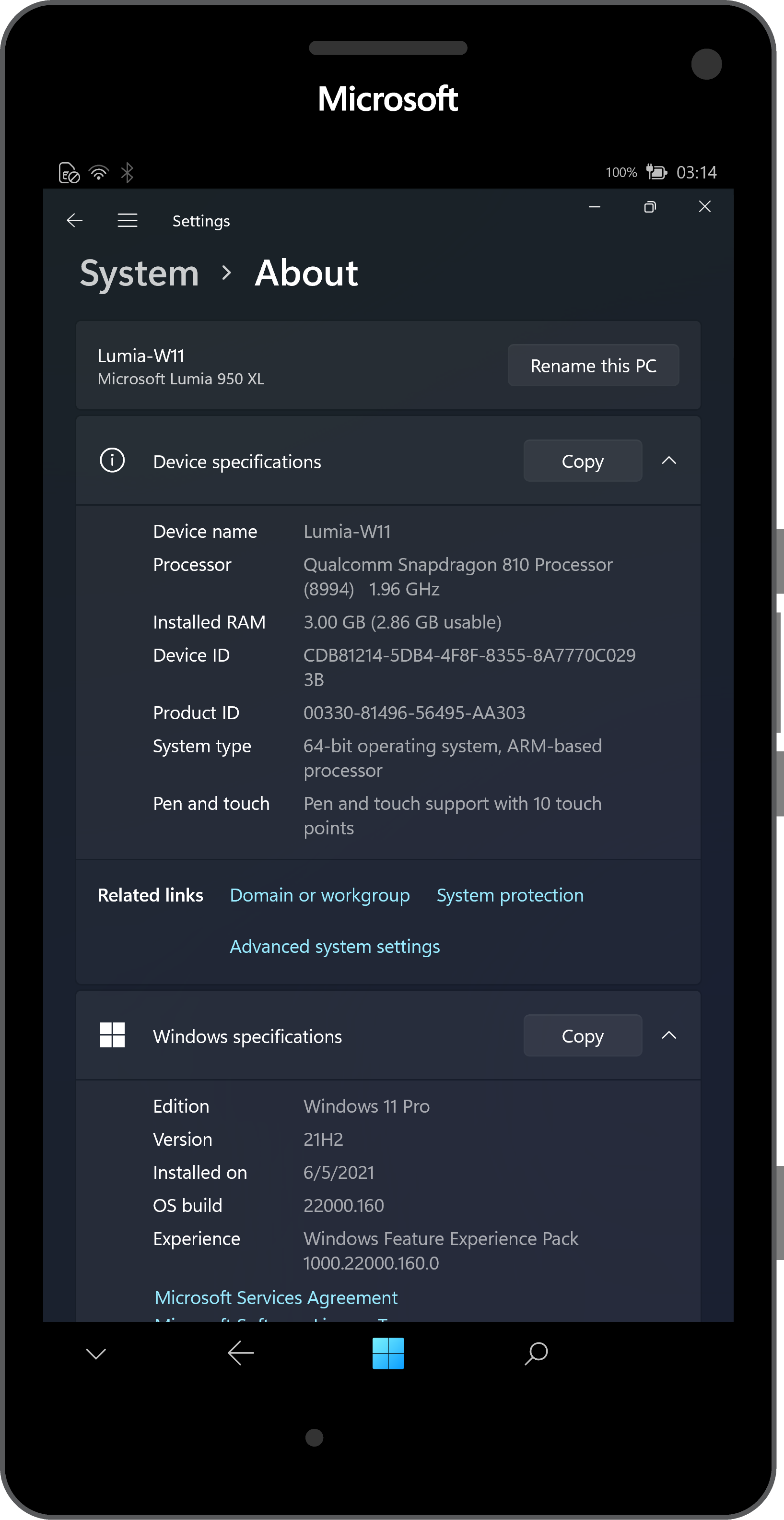Open the Settings hamburger navigation menu
The image size is (784, 1520).
[128, 221]
